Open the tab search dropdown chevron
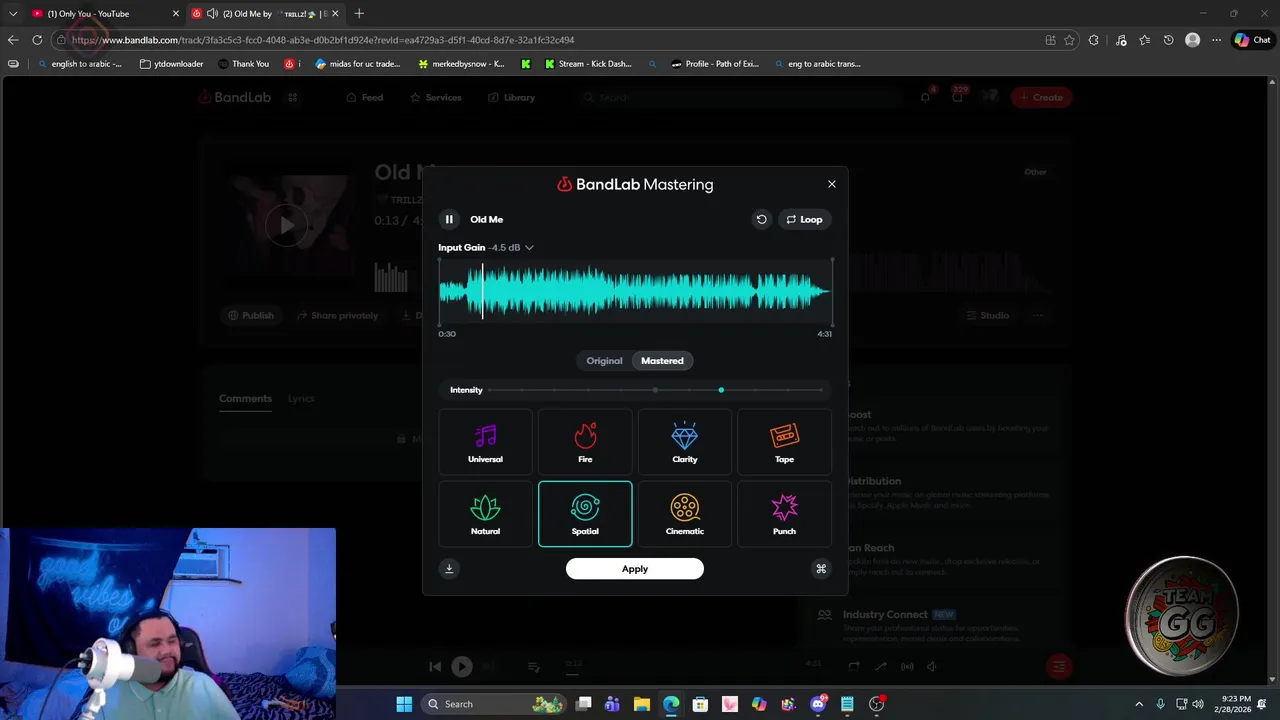The height and width of the screenshot is (720, 1280). pyautogui.click(x=13, y=14)
